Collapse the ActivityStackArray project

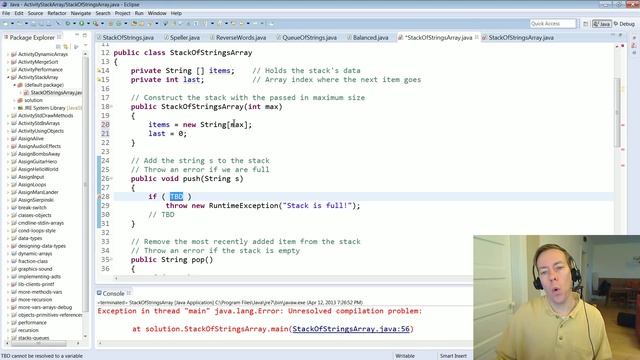click(8, 77)
